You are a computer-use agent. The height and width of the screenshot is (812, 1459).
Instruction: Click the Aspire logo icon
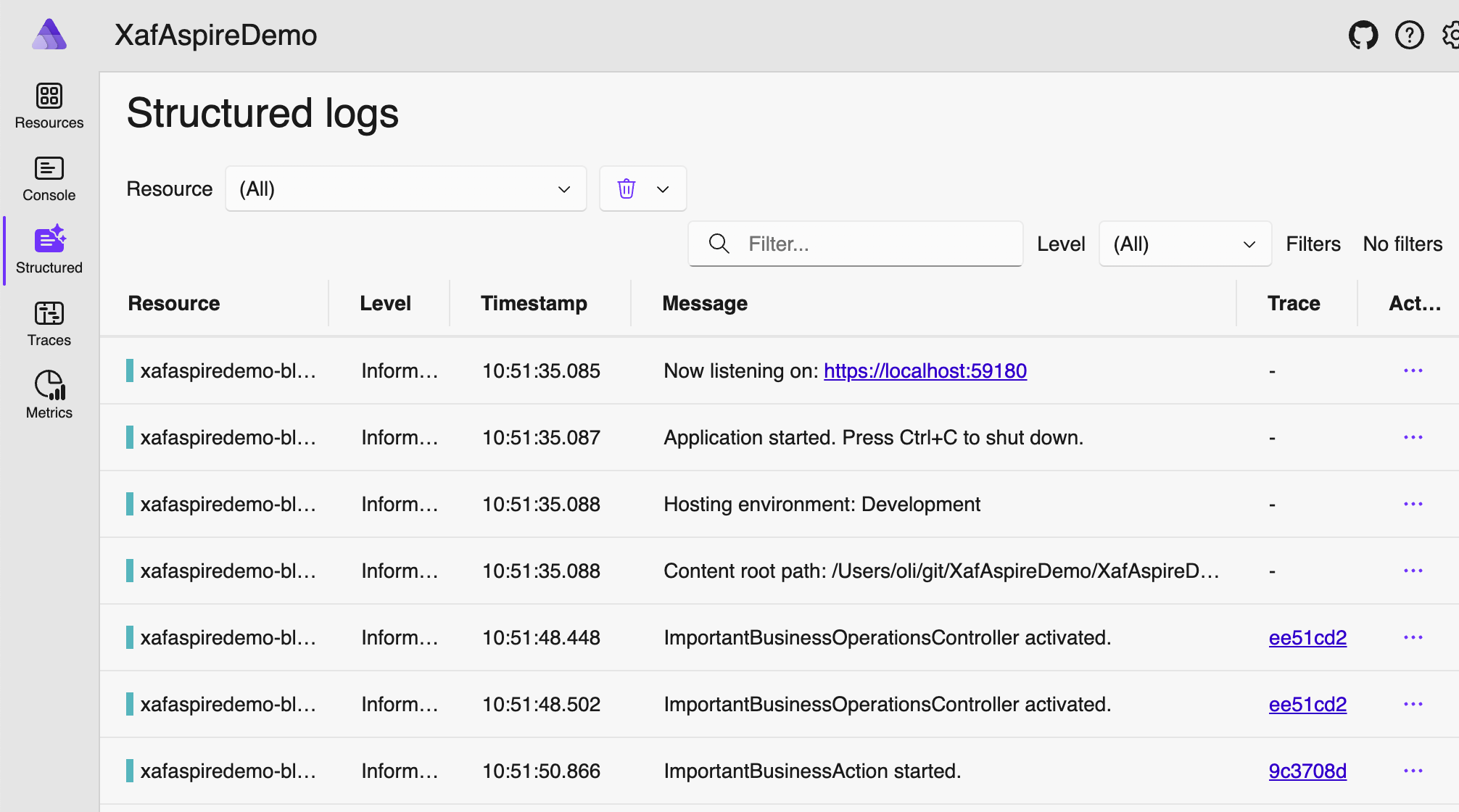(x=49, y=35)
